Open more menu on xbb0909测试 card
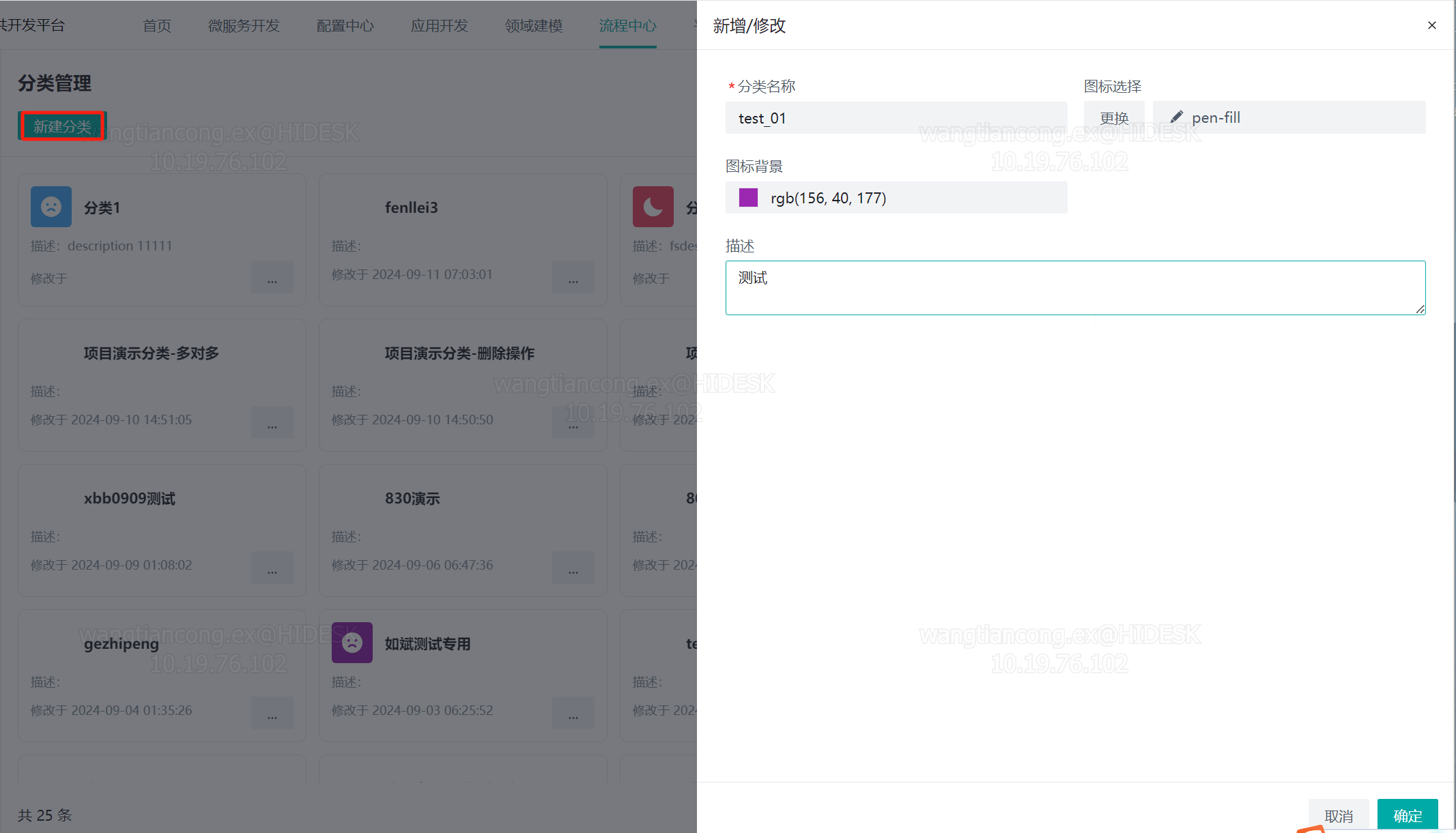 pyautogui.click(x=272, y=568)
